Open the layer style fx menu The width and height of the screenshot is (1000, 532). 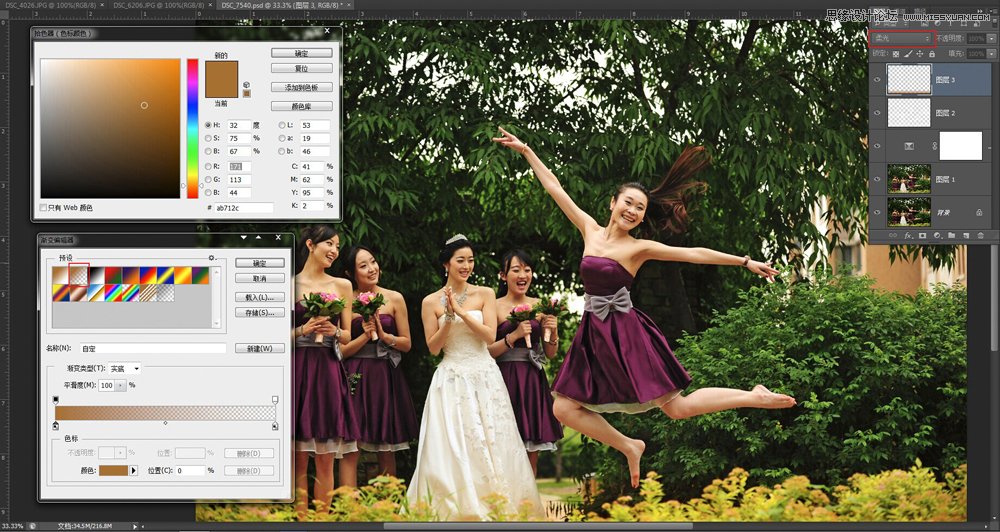tap(908, 235)
